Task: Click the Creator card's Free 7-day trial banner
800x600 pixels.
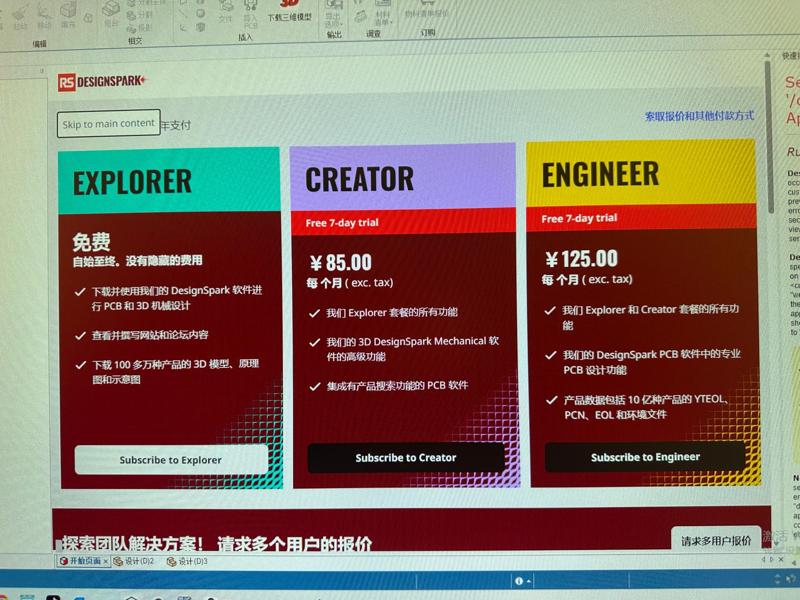Action: pyautogui.click(x=403, y=222)
